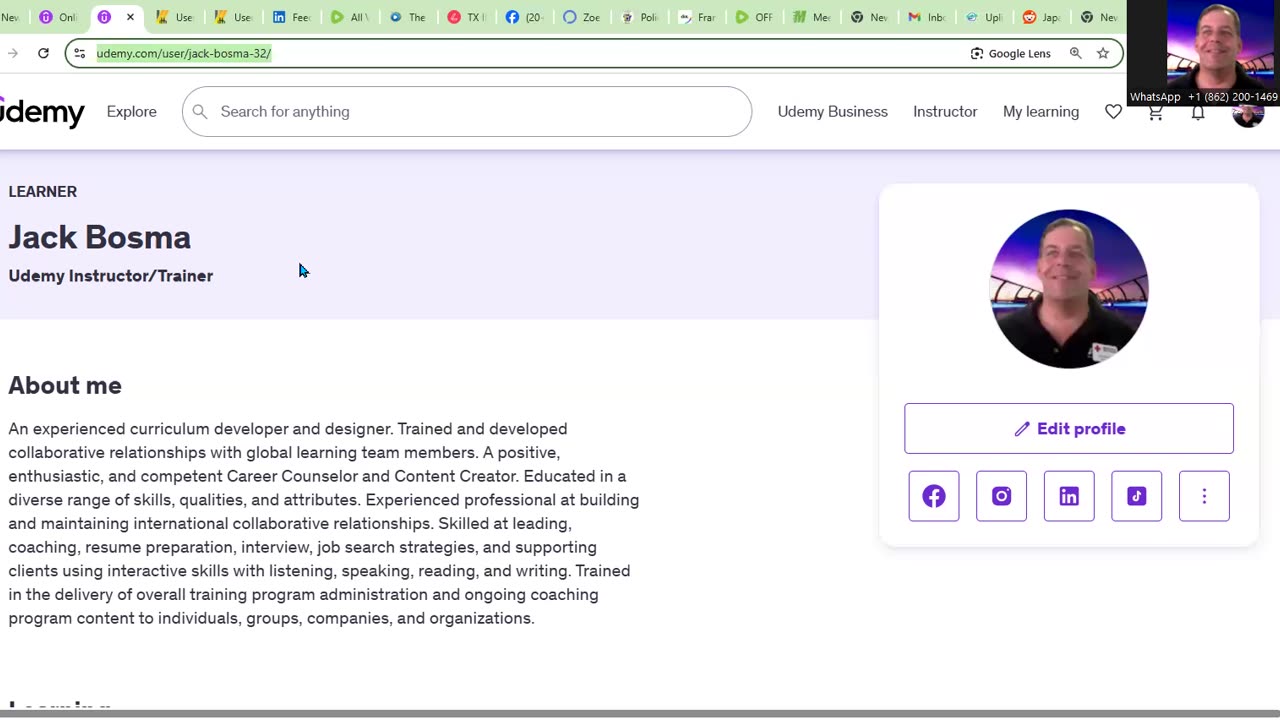Click the 'Jack Bosma' name heading
The width and height of the screenshot is (1280, 720).
100,237
